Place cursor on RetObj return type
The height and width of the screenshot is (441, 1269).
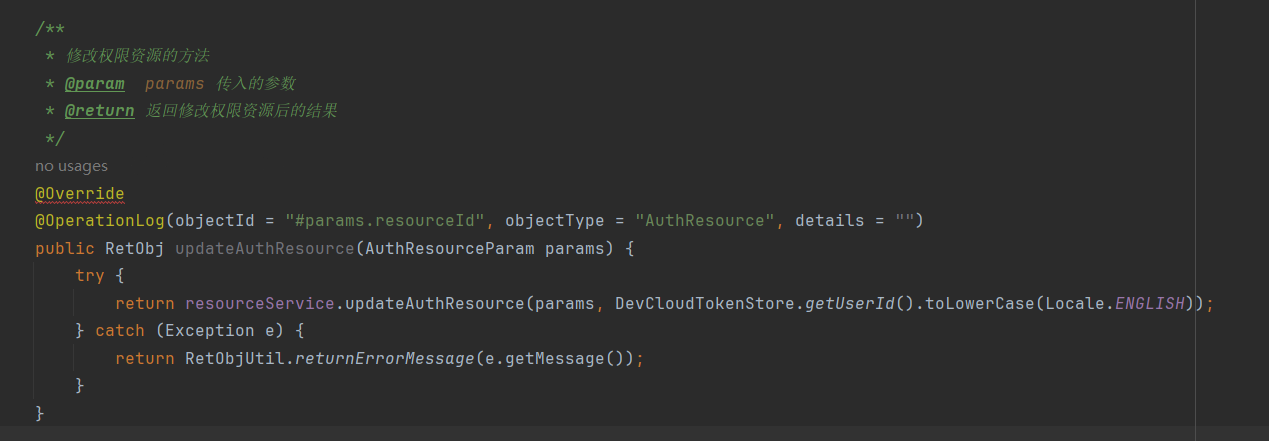pyautogui.click(x=134, y=248)
